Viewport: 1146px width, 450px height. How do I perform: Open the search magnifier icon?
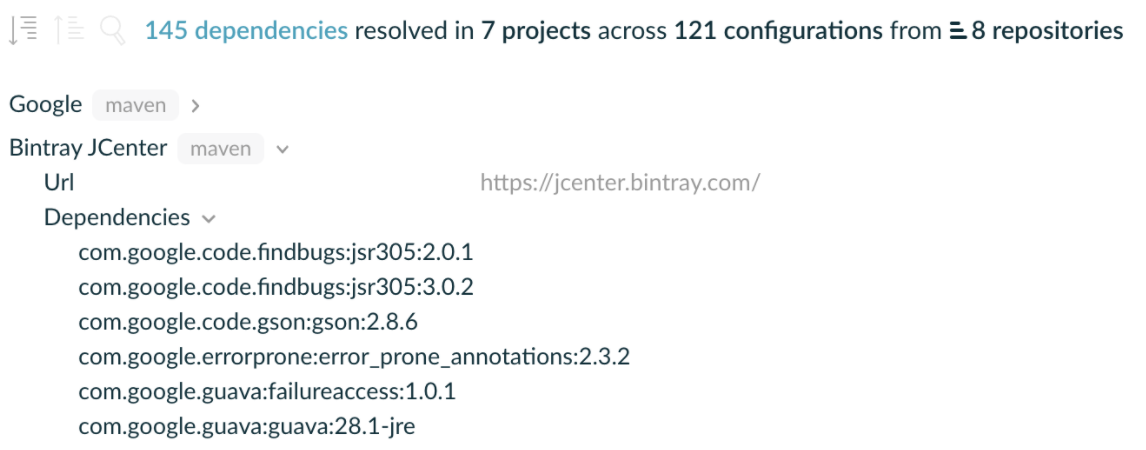click(113, 32)
